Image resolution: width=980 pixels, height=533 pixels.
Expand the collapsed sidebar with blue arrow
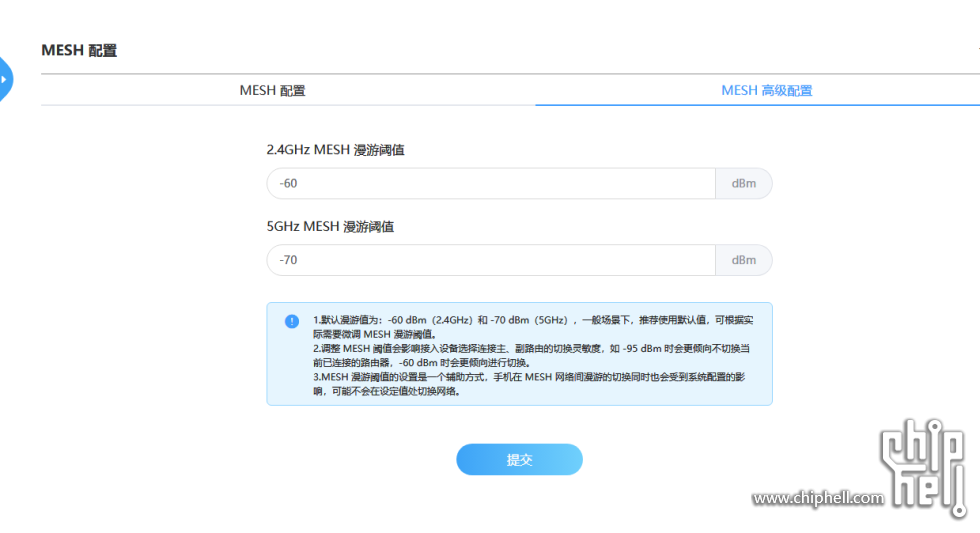[5, 77]
